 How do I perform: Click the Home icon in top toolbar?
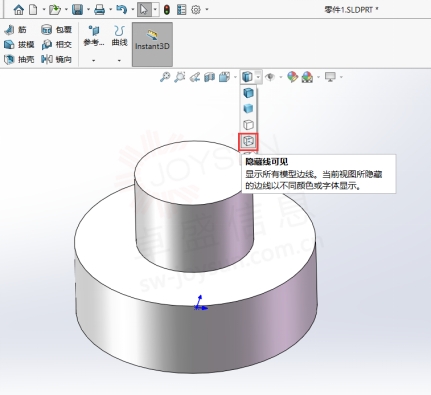(19, 10)
